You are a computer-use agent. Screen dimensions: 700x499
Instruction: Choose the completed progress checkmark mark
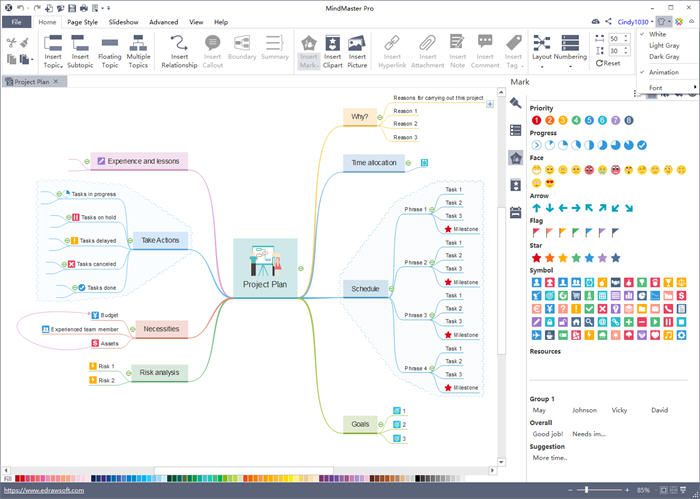pyautogui.click(x=642, y=145)
